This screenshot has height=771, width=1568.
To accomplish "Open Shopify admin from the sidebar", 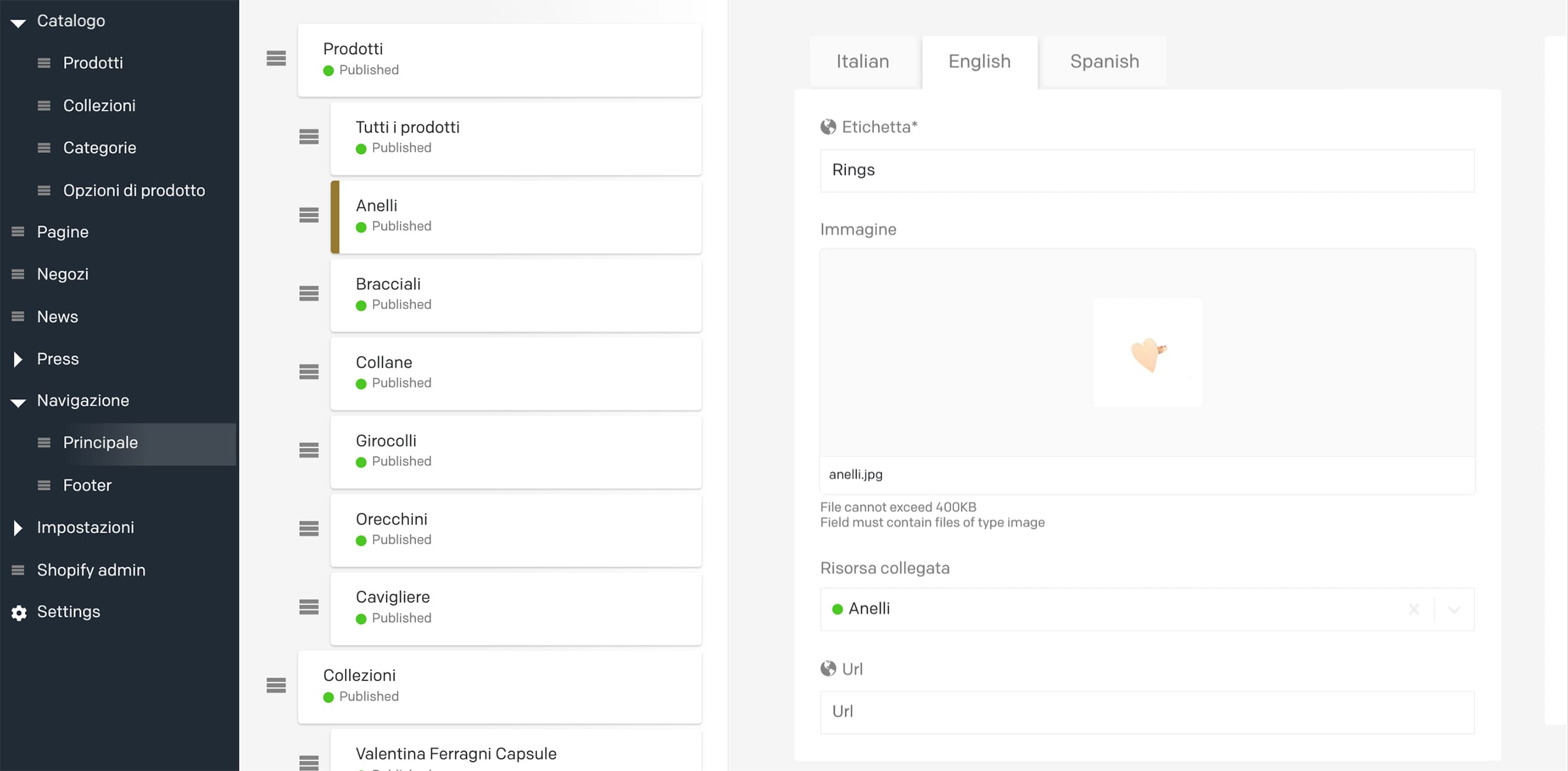I will 91,569.
